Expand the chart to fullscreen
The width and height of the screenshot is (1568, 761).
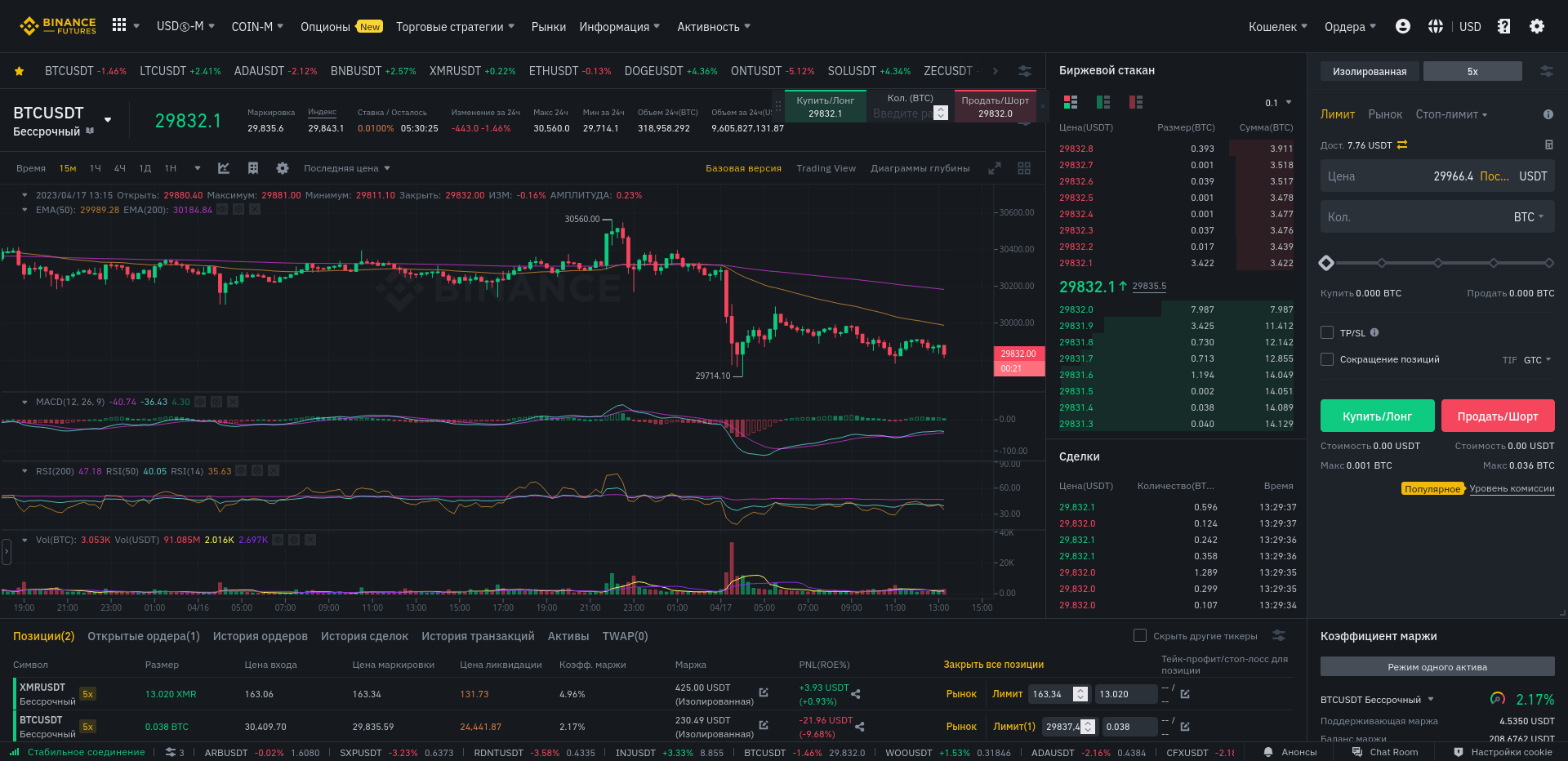pyautogui.click(x=995, y=168)
